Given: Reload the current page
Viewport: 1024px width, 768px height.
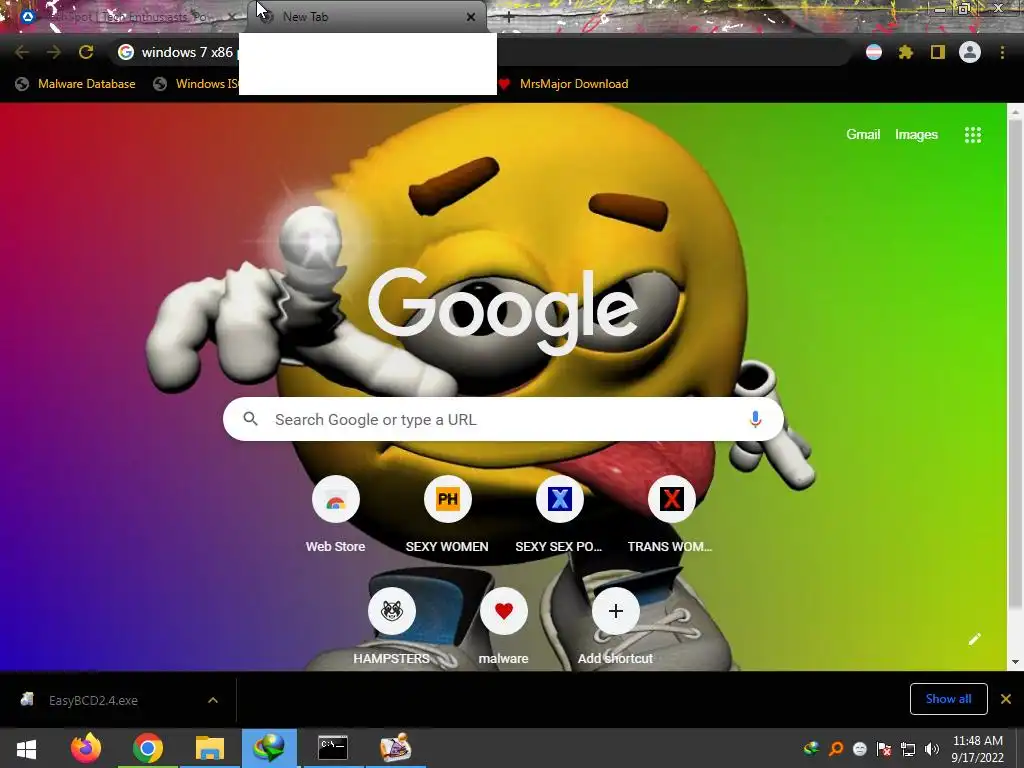Looking at the screenshot, I should click(x=86, y=52).
